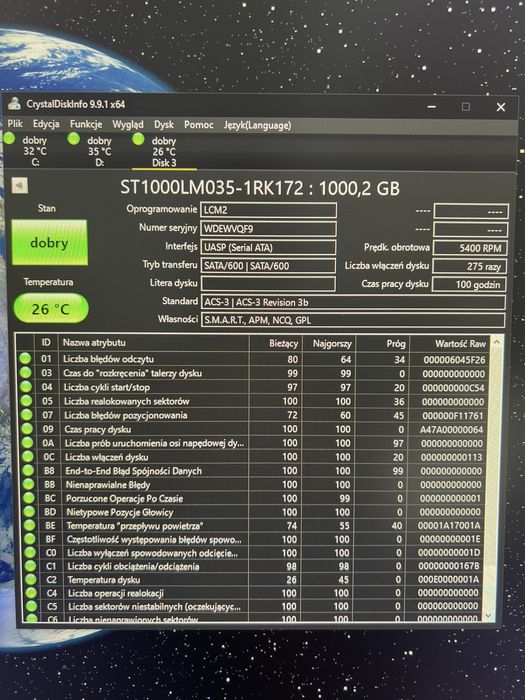Click the green health dot of drive C:

[9, 139]
